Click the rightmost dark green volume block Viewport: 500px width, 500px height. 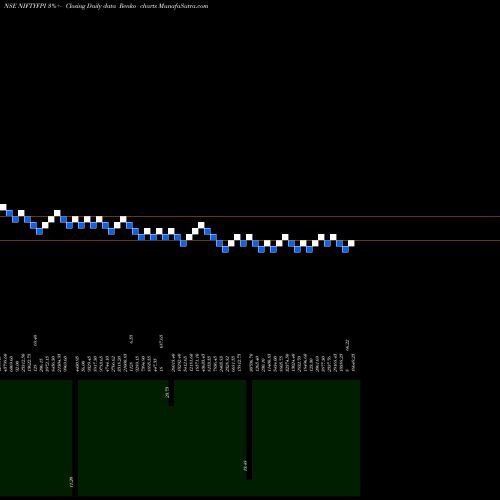coord(306,438)
